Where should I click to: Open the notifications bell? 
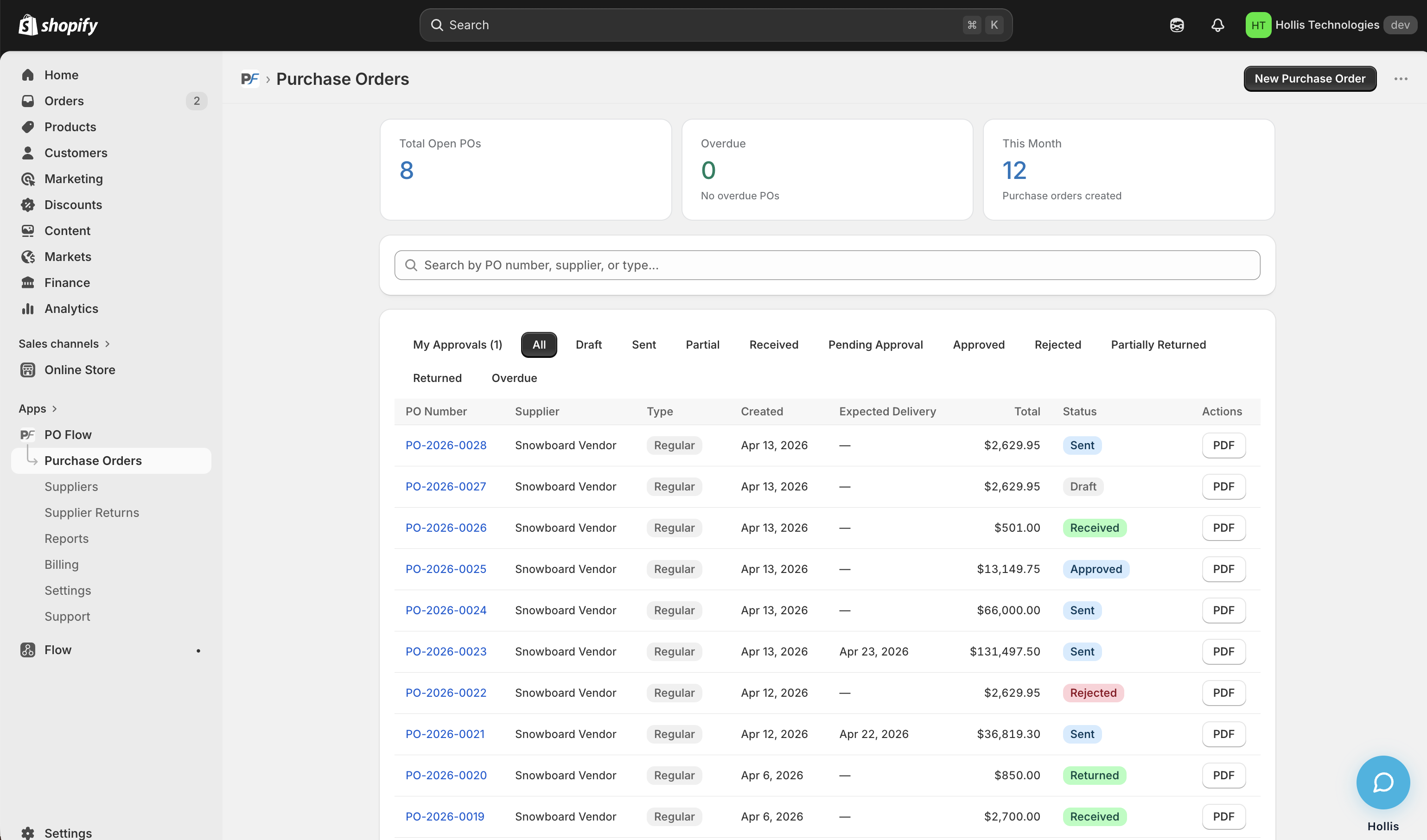(1217, 25)
